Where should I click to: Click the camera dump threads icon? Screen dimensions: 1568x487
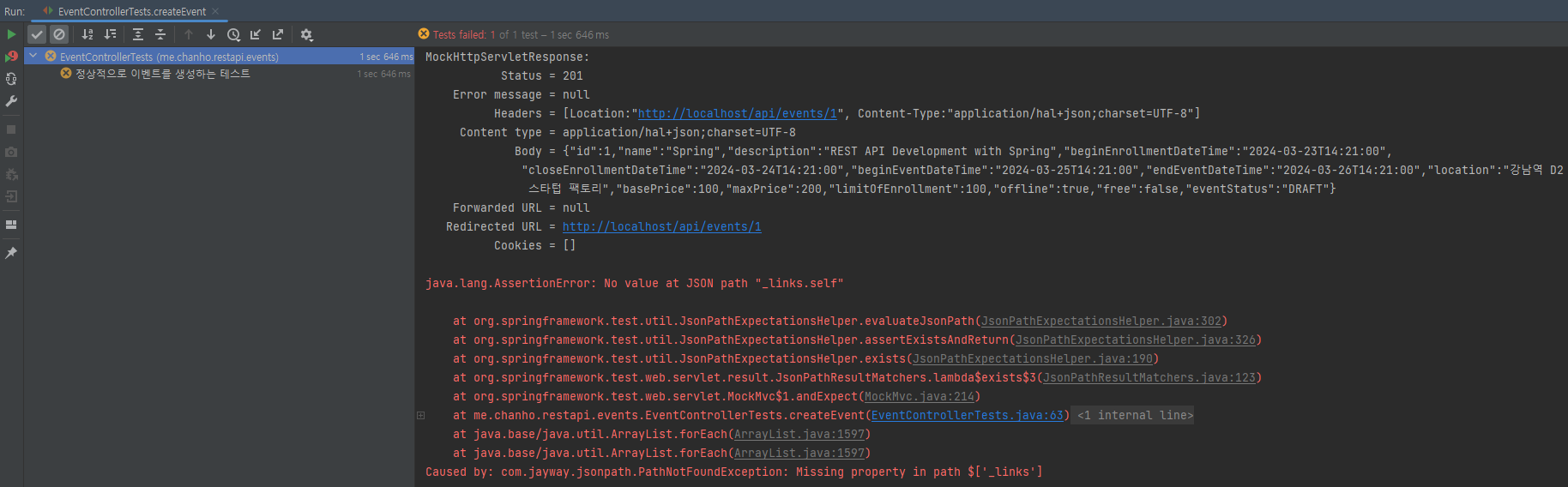coord(11,152)
